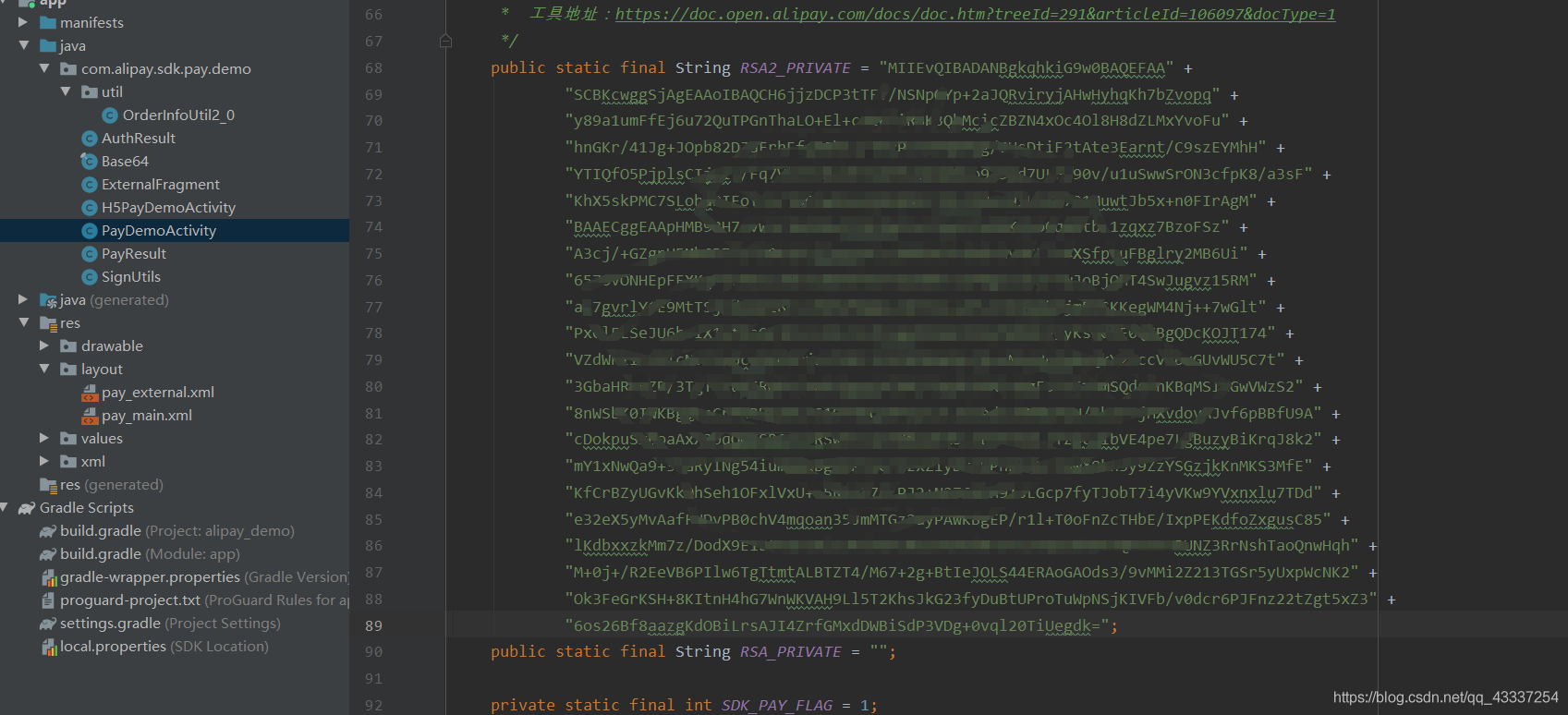Expand the manifests folder arrow
Image resolution: width=1568 pixels, height=715 pixels.
(23, 22)
